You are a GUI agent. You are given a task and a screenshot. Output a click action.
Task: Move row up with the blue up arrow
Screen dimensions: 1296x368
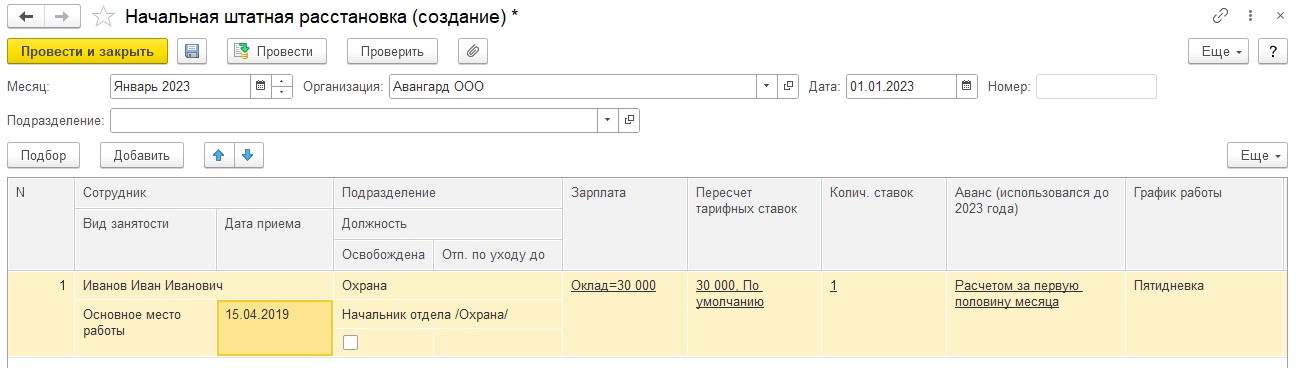coord(220,155)
